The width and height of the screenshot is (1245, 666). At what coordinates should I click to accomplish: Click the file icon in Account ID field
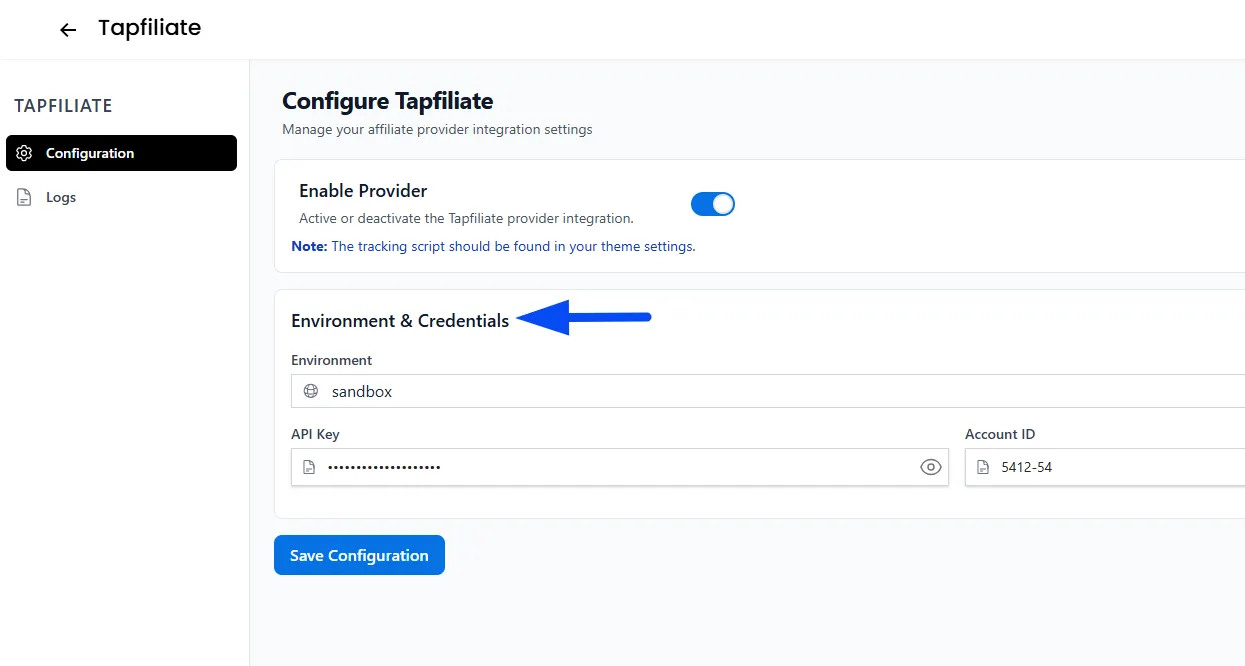coord(983,467)
